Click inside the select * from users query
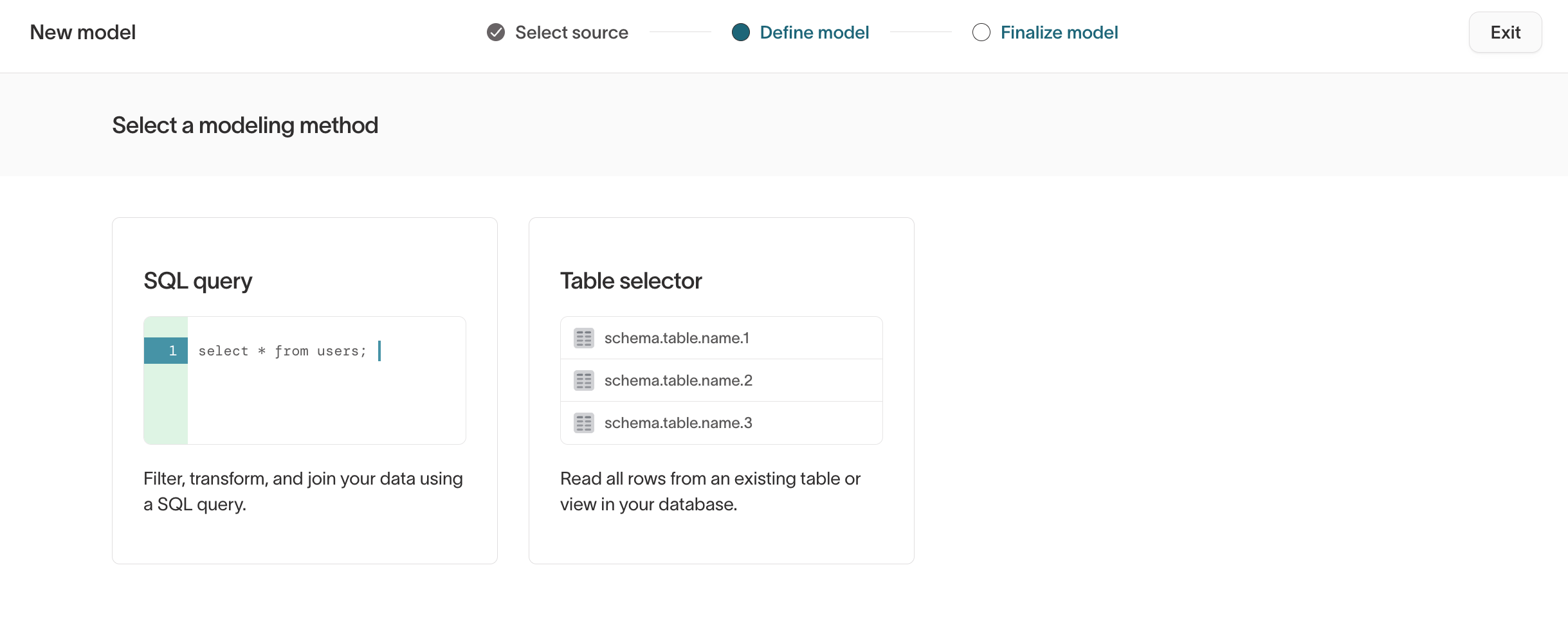 point(282,351)
